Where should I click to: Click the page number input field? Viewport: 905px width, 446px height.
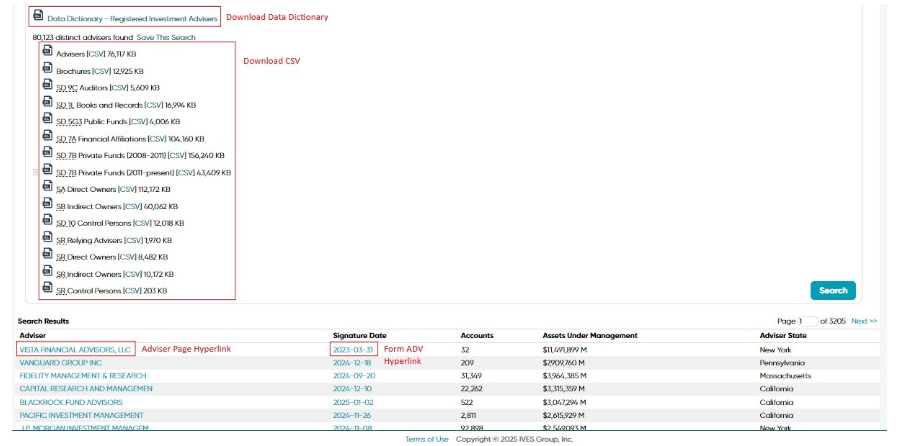[x=807, y=321]
